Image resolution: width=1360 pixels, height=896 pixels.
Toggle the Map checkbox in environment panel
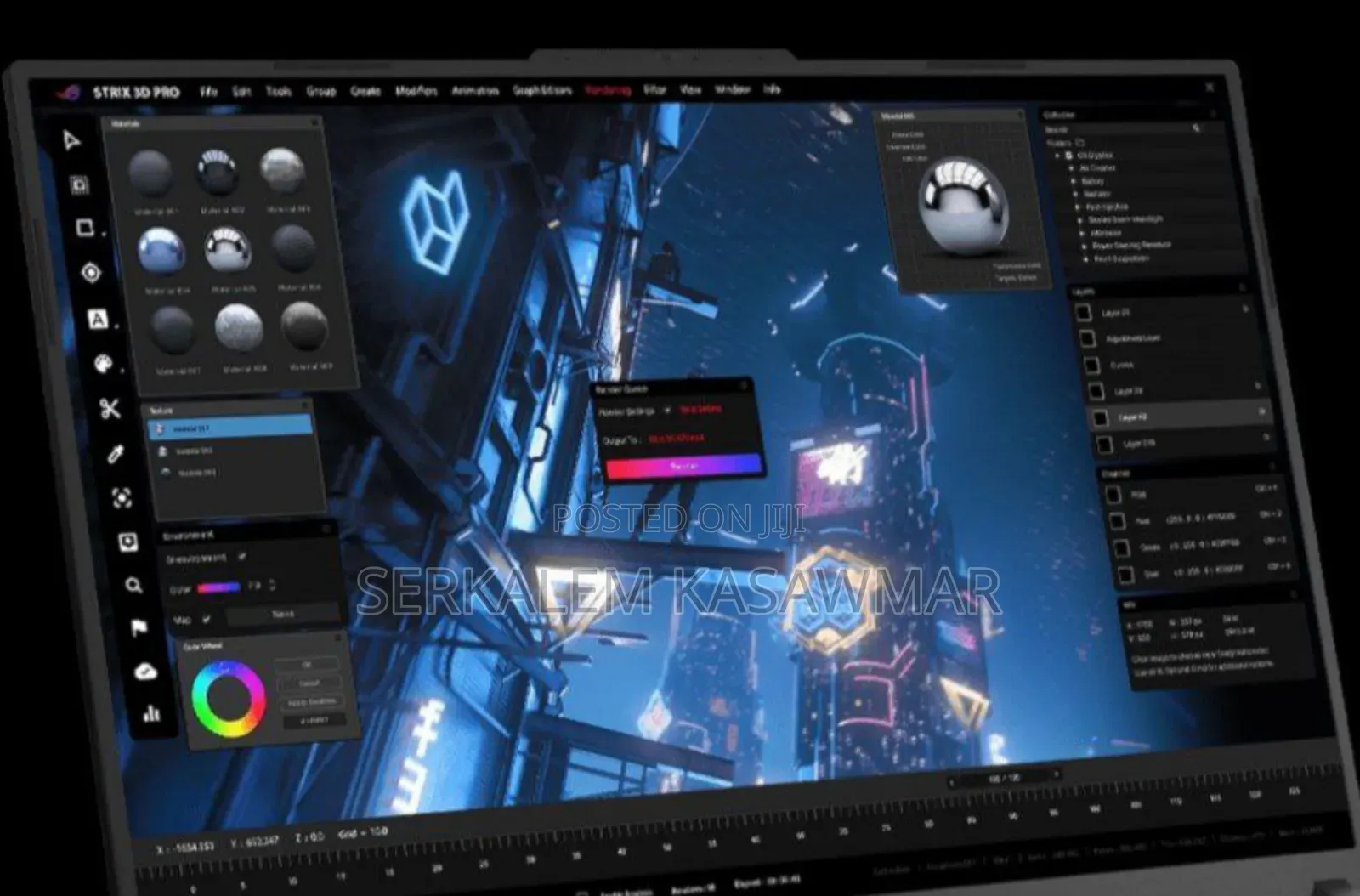(207, 619)
